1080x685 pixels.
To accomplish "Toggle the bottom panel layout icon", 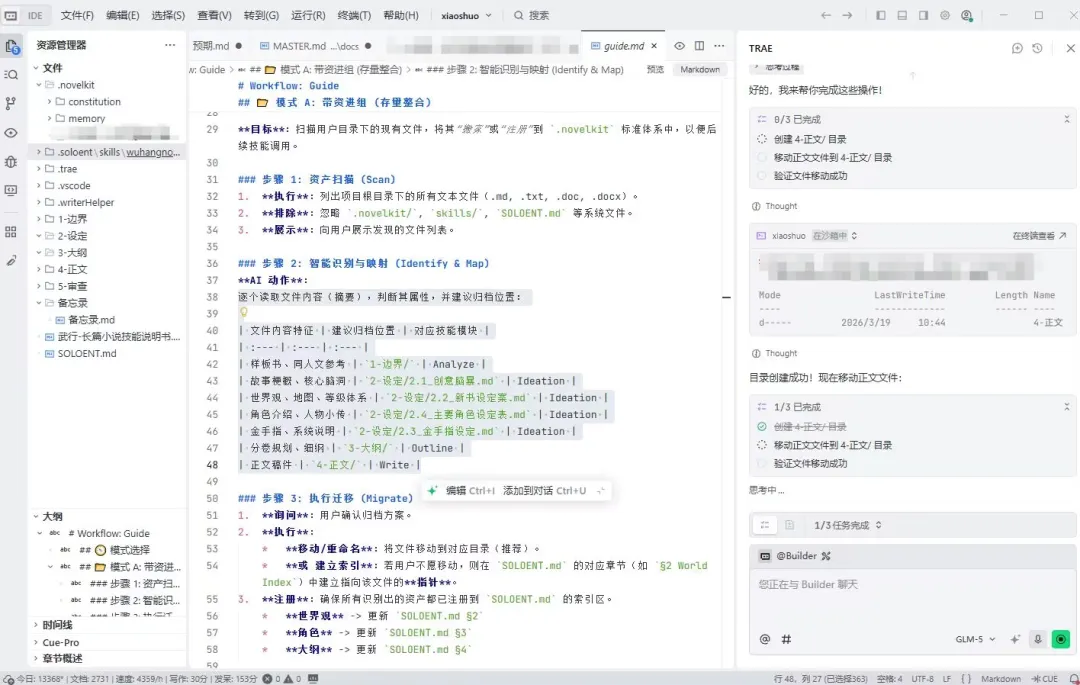I will [x=902, y=15].
